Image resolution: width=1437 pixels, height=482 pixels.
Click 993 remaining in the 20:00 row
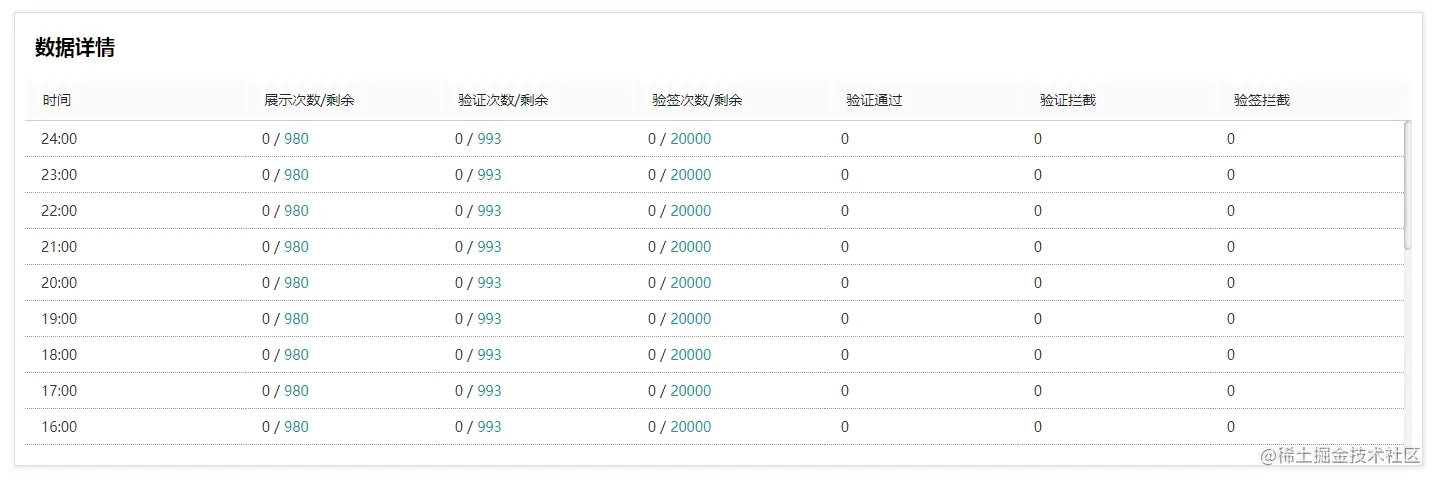[489, 283]
